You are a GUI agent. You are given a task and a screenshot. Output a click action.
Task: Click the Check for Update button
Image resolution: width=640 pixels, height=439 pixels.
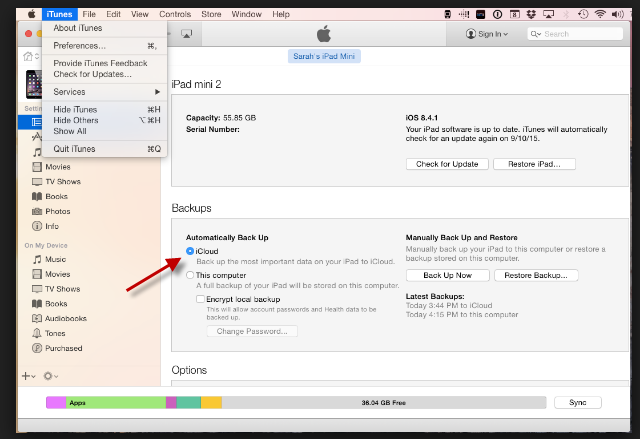coord(447,164)
